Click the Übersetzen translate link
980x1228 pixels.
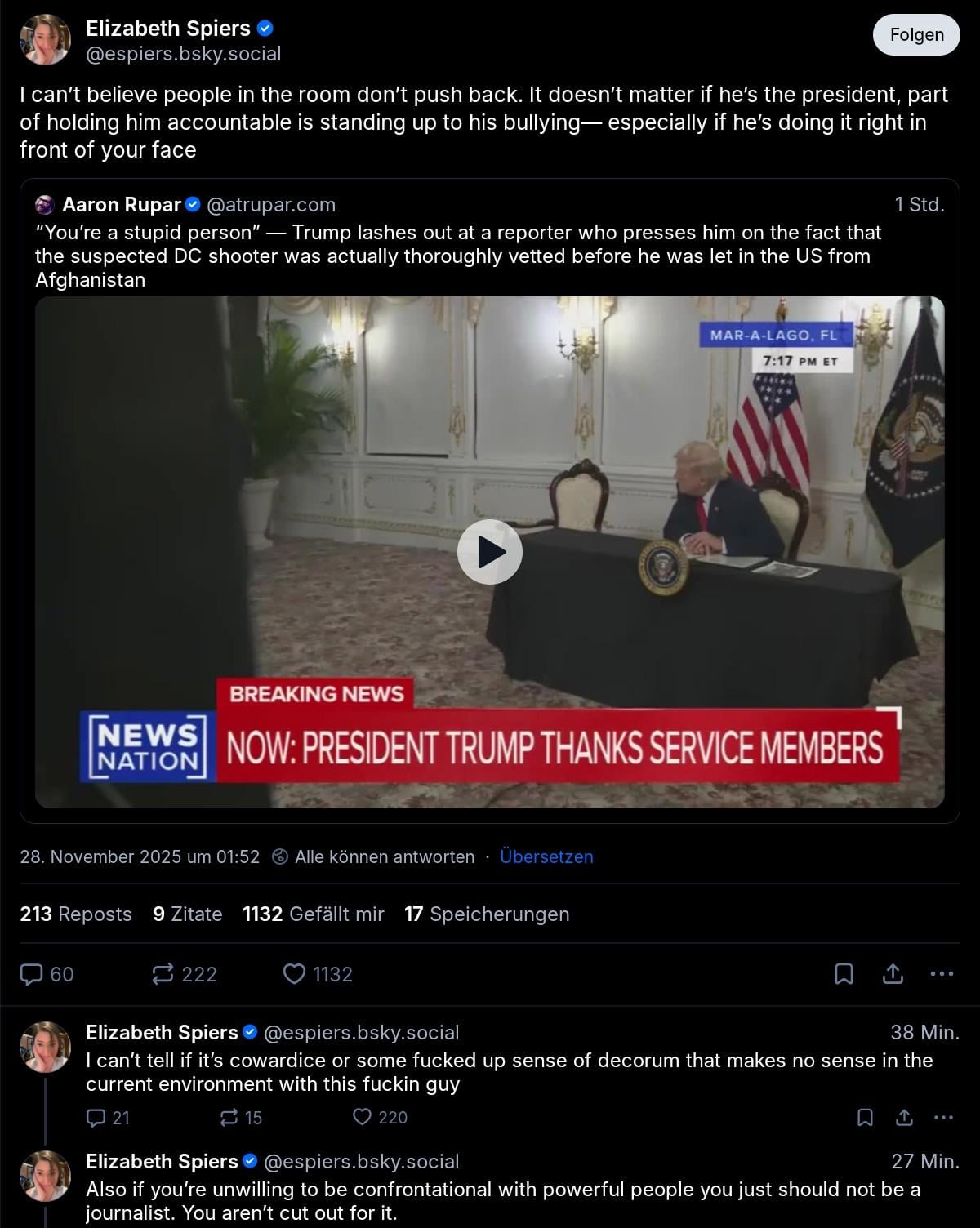coord(546,856)
